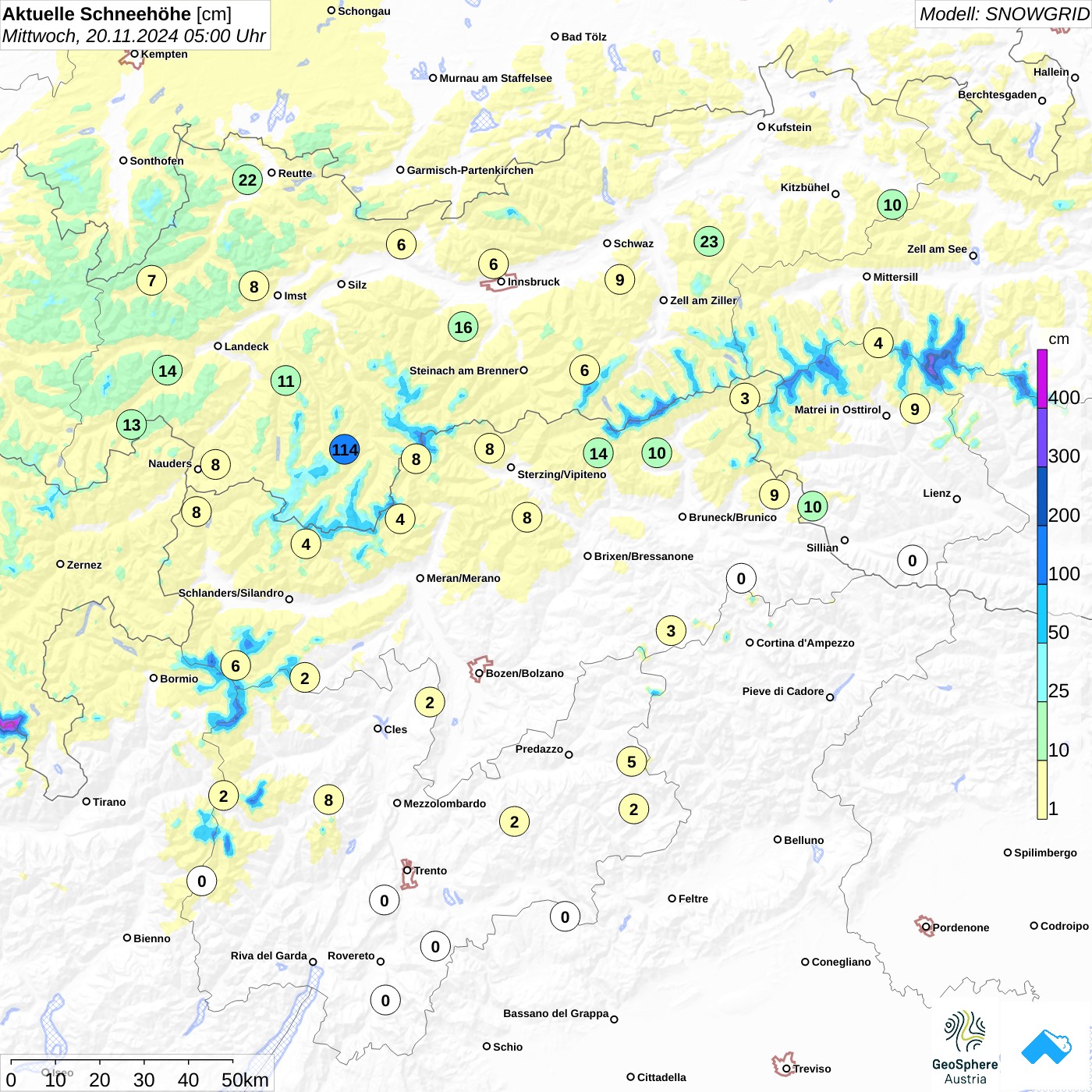Click the GeoSphere Austria logo
The height and width of the screenshot is (1092, 1092).
click(965, 1048)
